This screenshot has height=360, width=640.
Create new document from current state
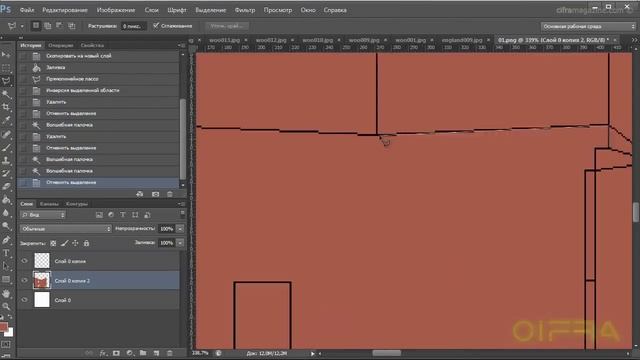[140, 194]
